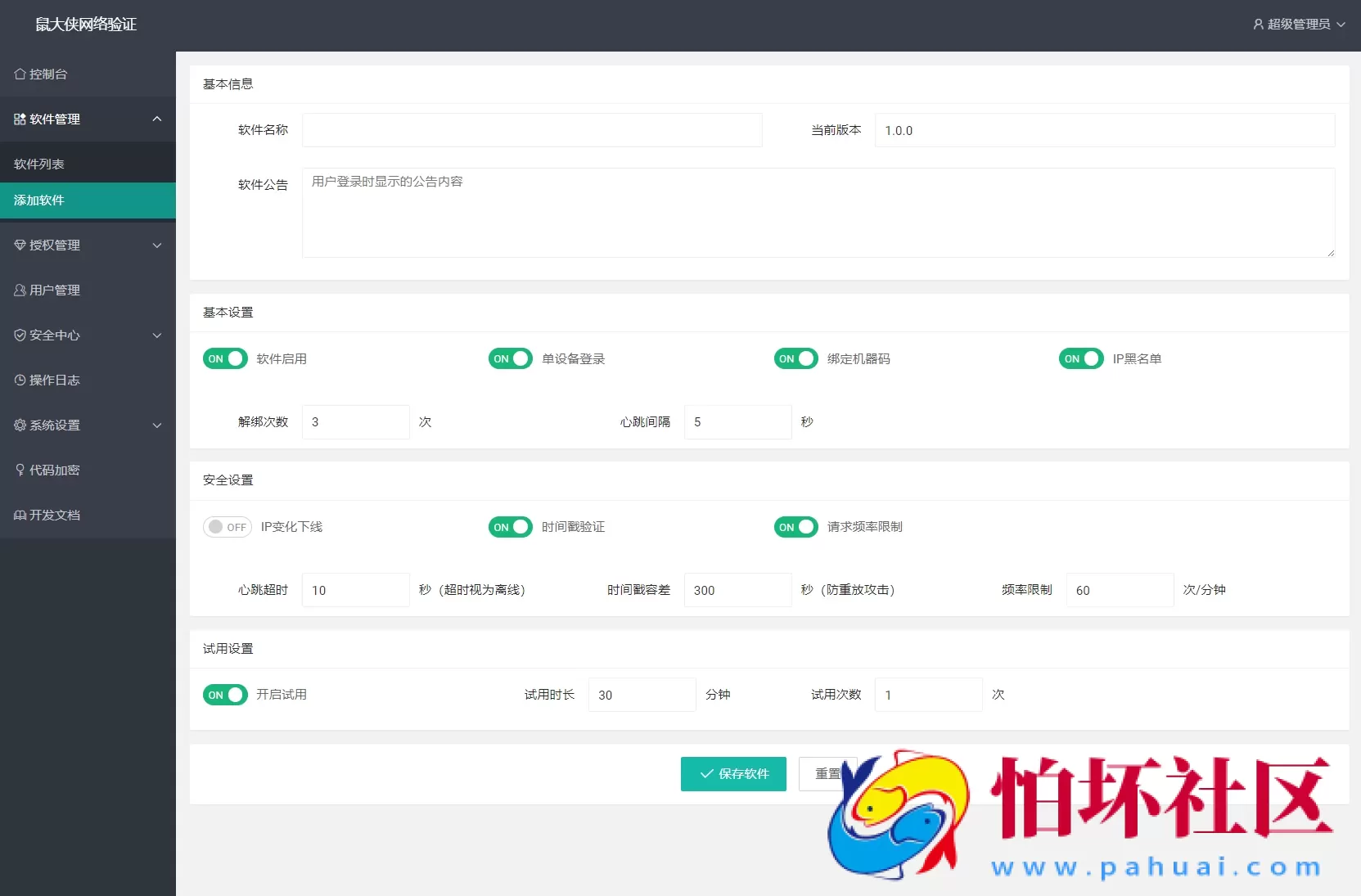Open the 超级管理员 dropdown menu
This screenshot has width=1361, height=896.
coord(1342,24)
